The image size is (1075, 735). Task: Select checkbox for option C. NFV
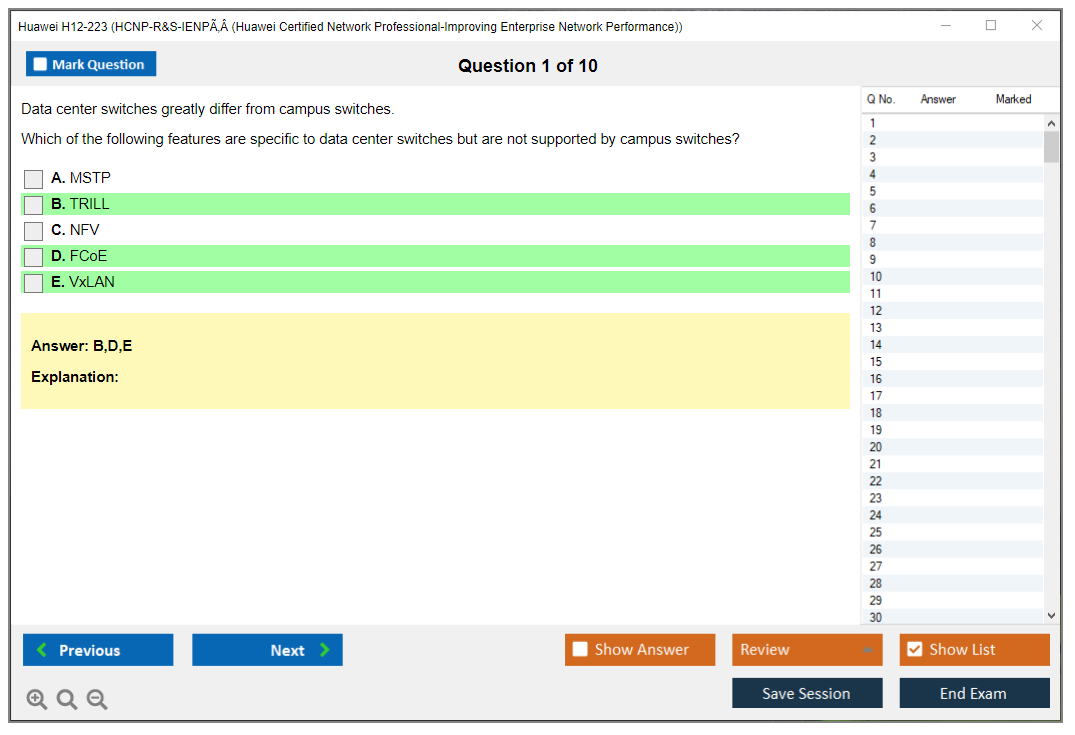coord(34,231)
